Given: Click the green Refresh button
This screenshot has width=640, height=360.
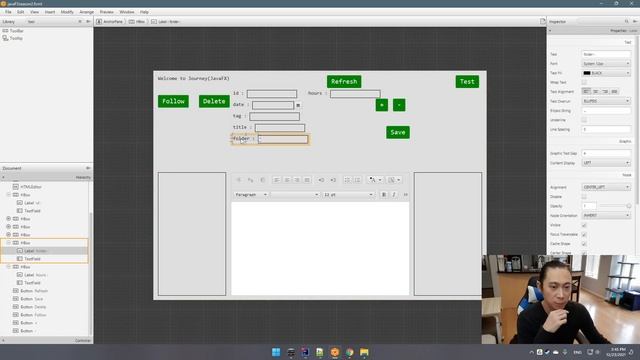Looking at the screenshot, I should pos(344,82).
